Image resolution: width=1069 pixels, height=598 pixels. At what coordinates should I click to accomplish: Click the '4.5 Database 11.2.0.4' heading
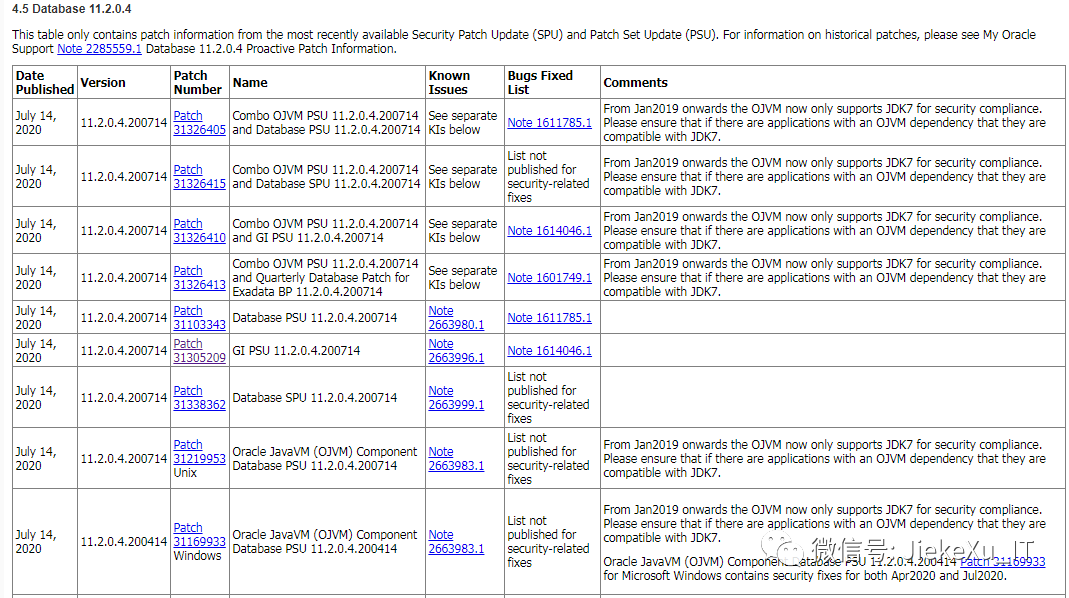[72, 9]
